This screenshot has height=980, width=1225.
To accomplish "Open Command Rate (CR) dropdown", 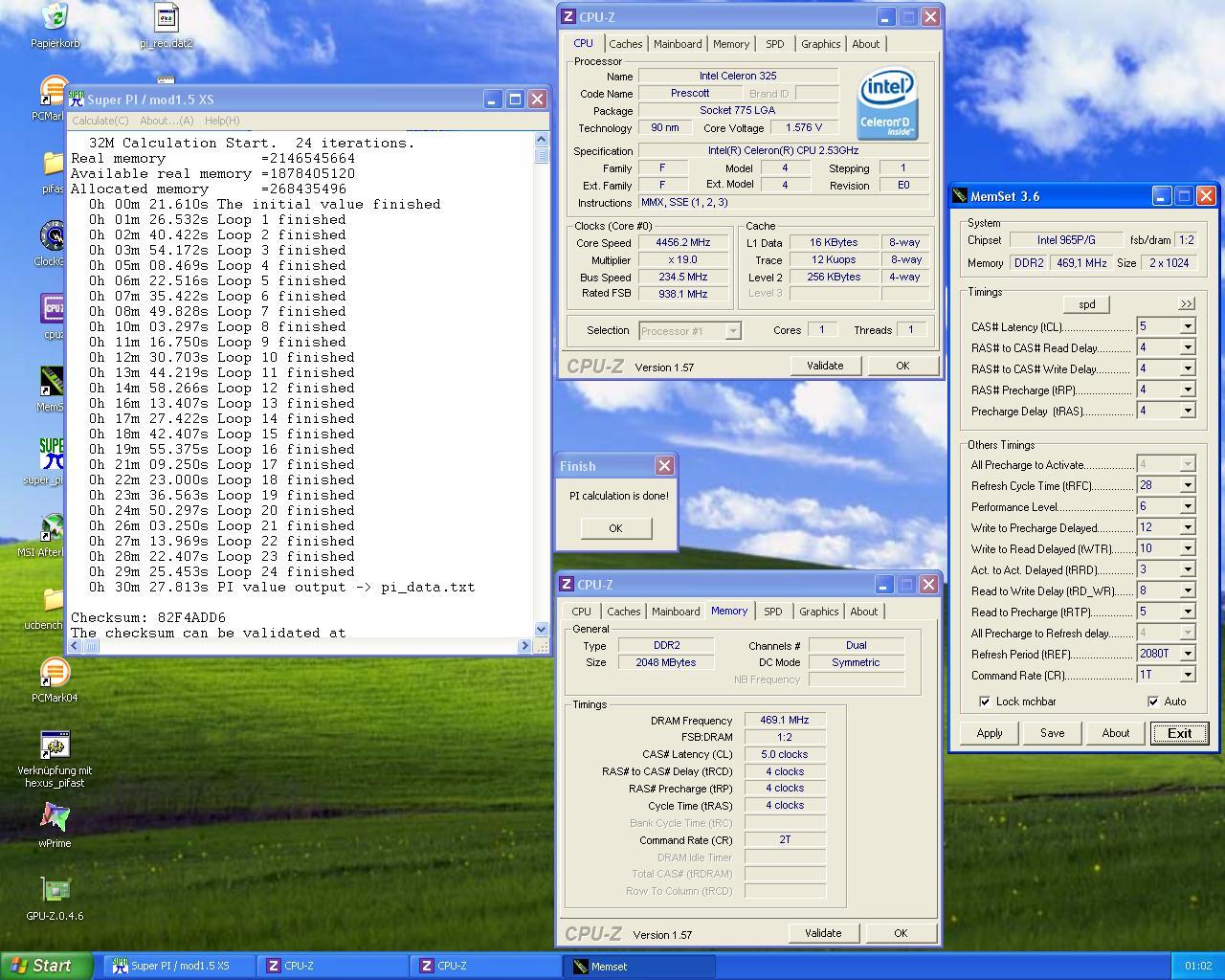I will coord(1188,675).
